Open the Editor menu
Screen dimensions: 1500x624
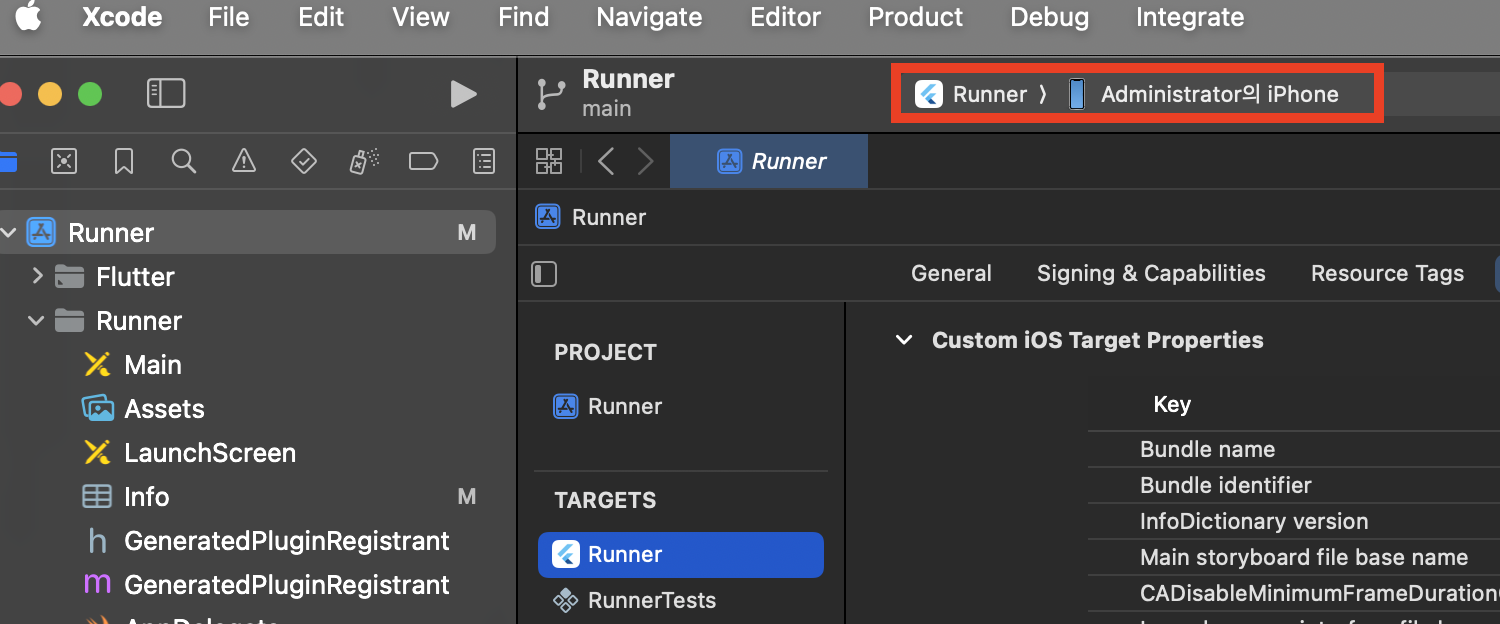(785, 17)
